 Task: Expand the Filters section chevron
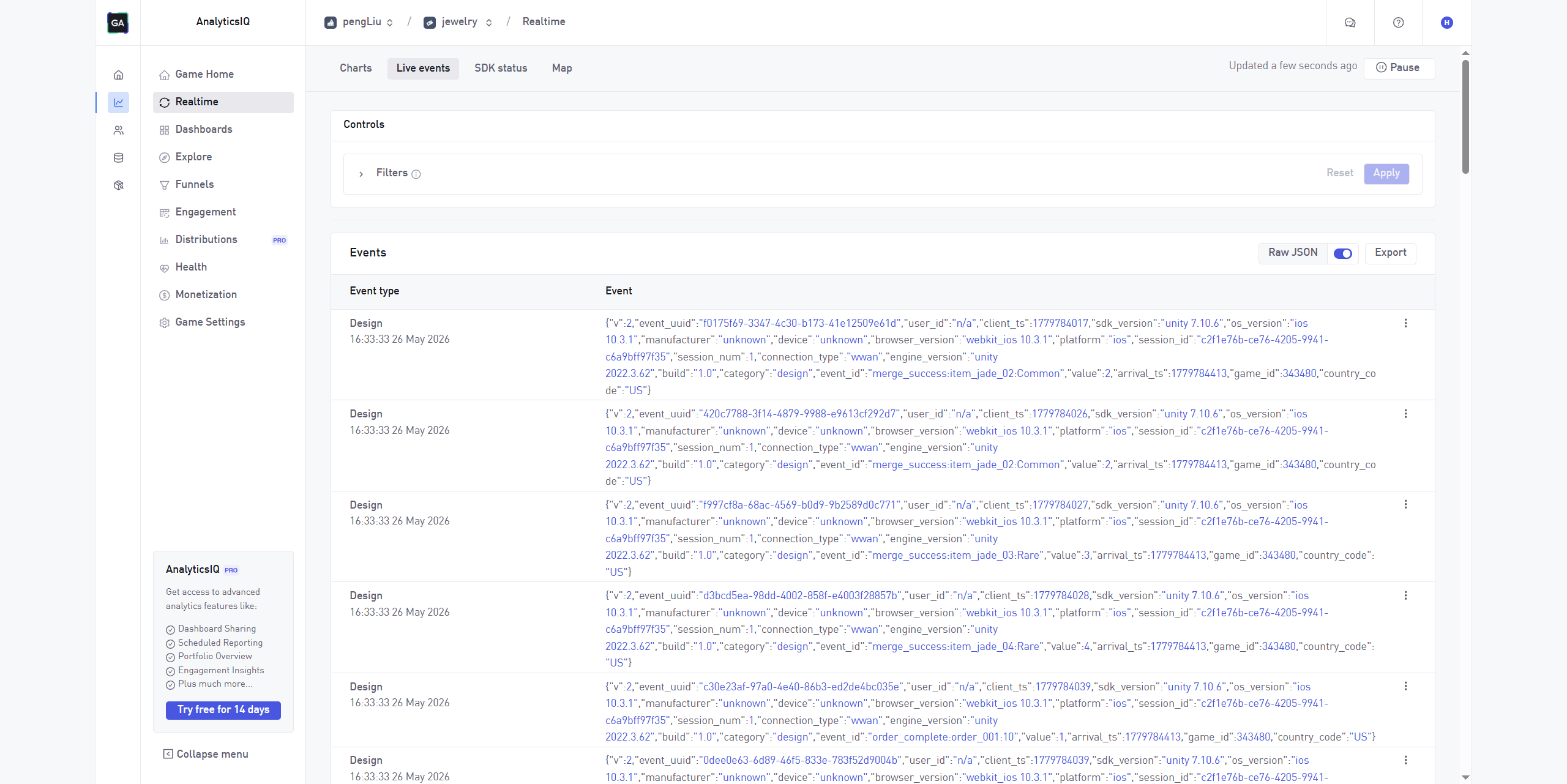pyautogui.click(x=361, y=174)
